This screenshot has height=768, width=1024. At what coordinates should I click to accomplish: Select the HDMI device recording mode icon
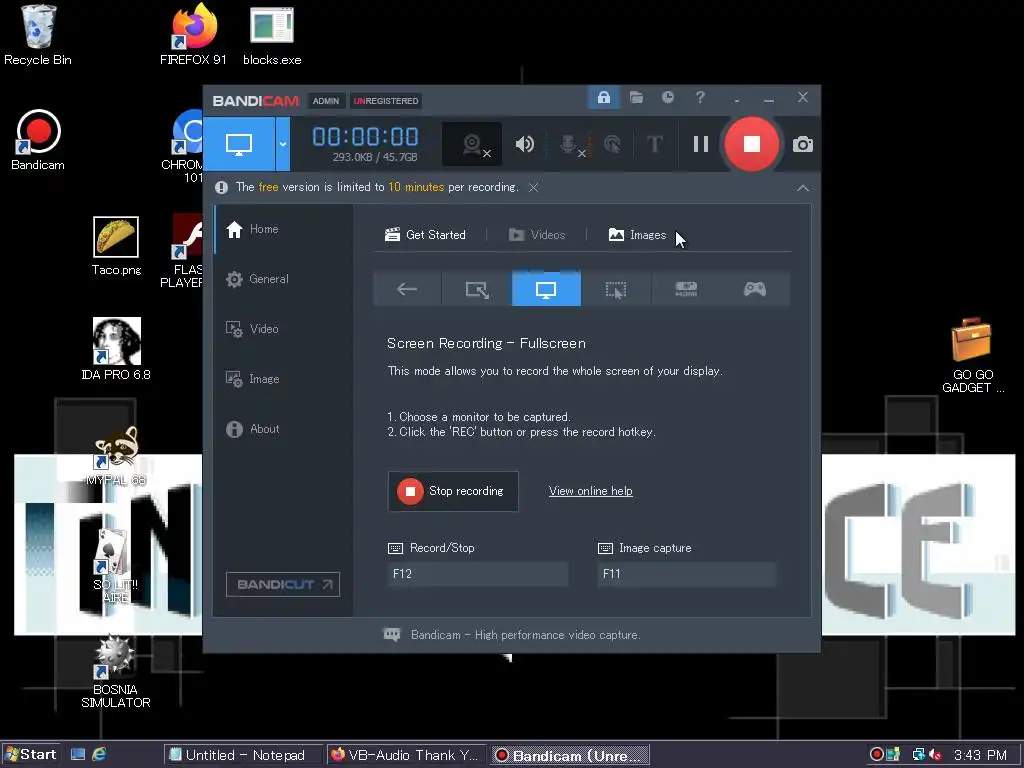point(686,289)
